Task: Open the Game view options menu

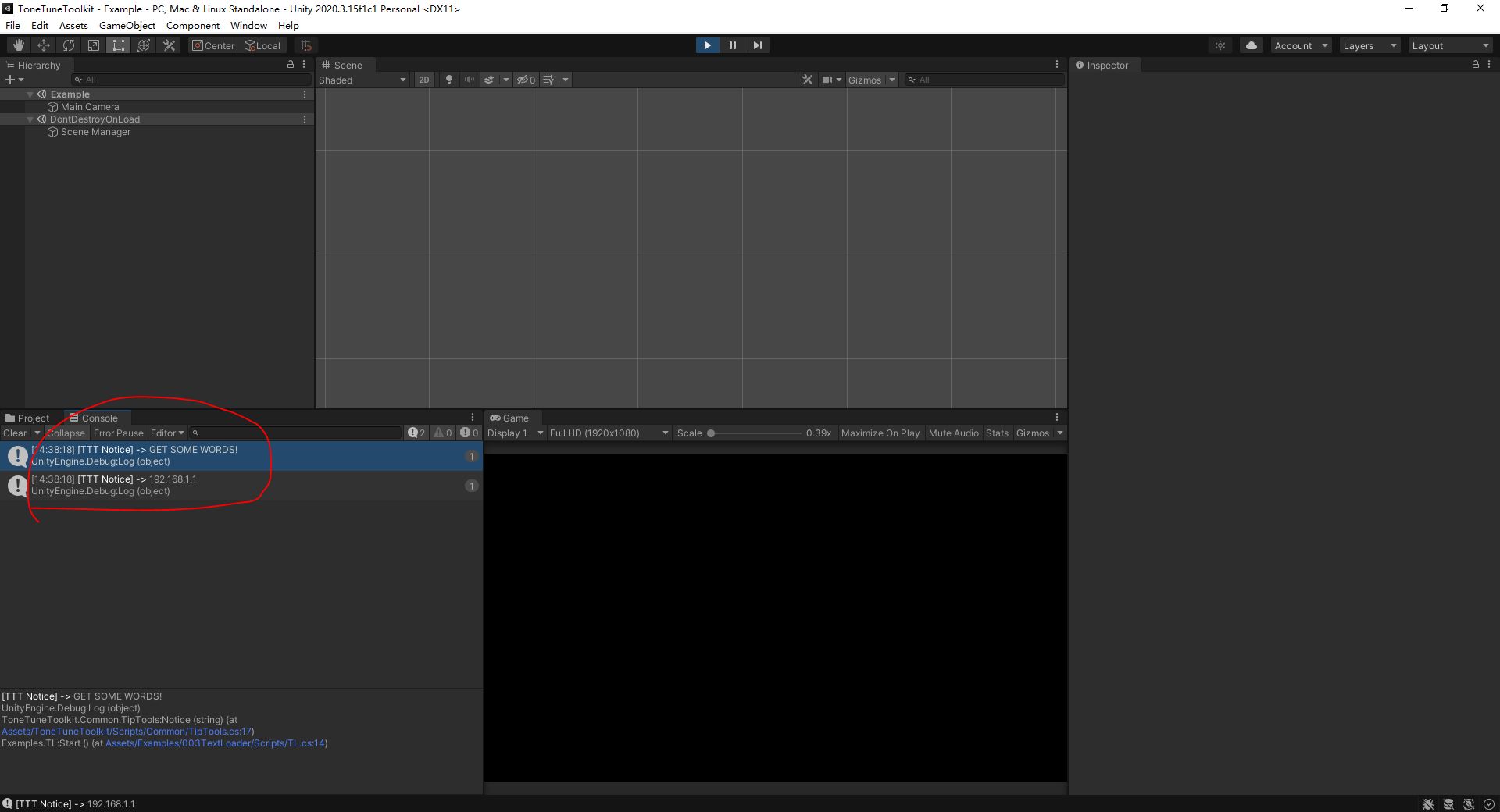Action: tap(1057, 418)
